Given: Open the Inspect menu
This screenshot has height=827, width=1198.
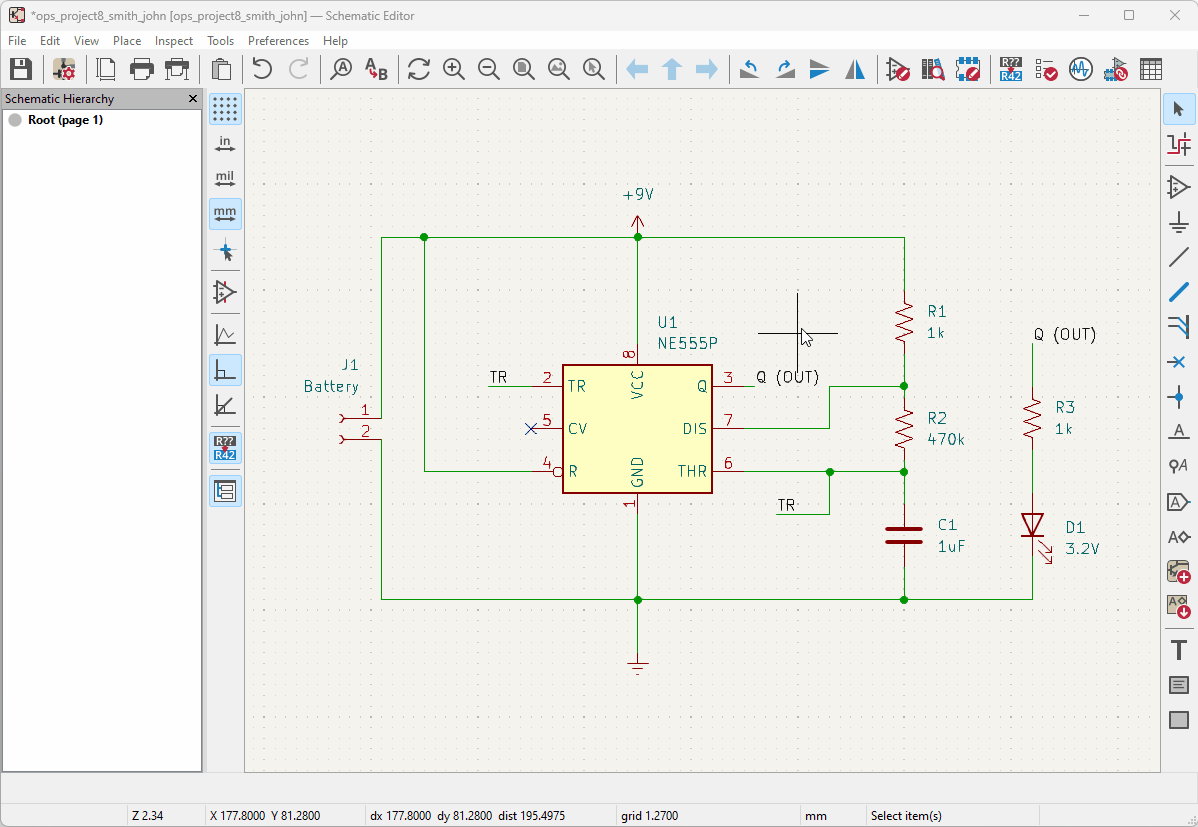Looking at the screenshot, I should (174, 41).
